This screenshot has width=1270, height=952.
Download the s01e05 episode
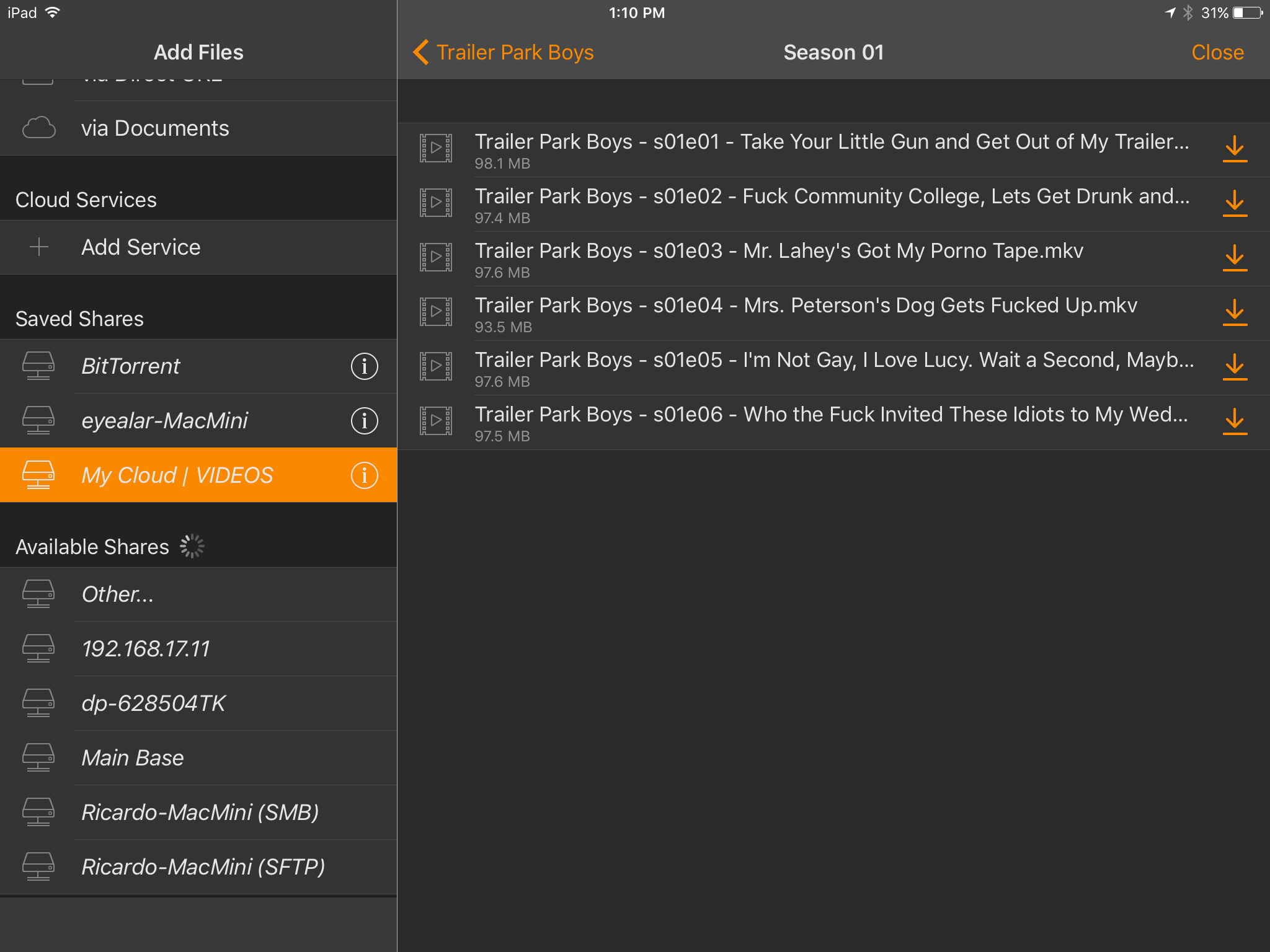(x=1234, y=367)
